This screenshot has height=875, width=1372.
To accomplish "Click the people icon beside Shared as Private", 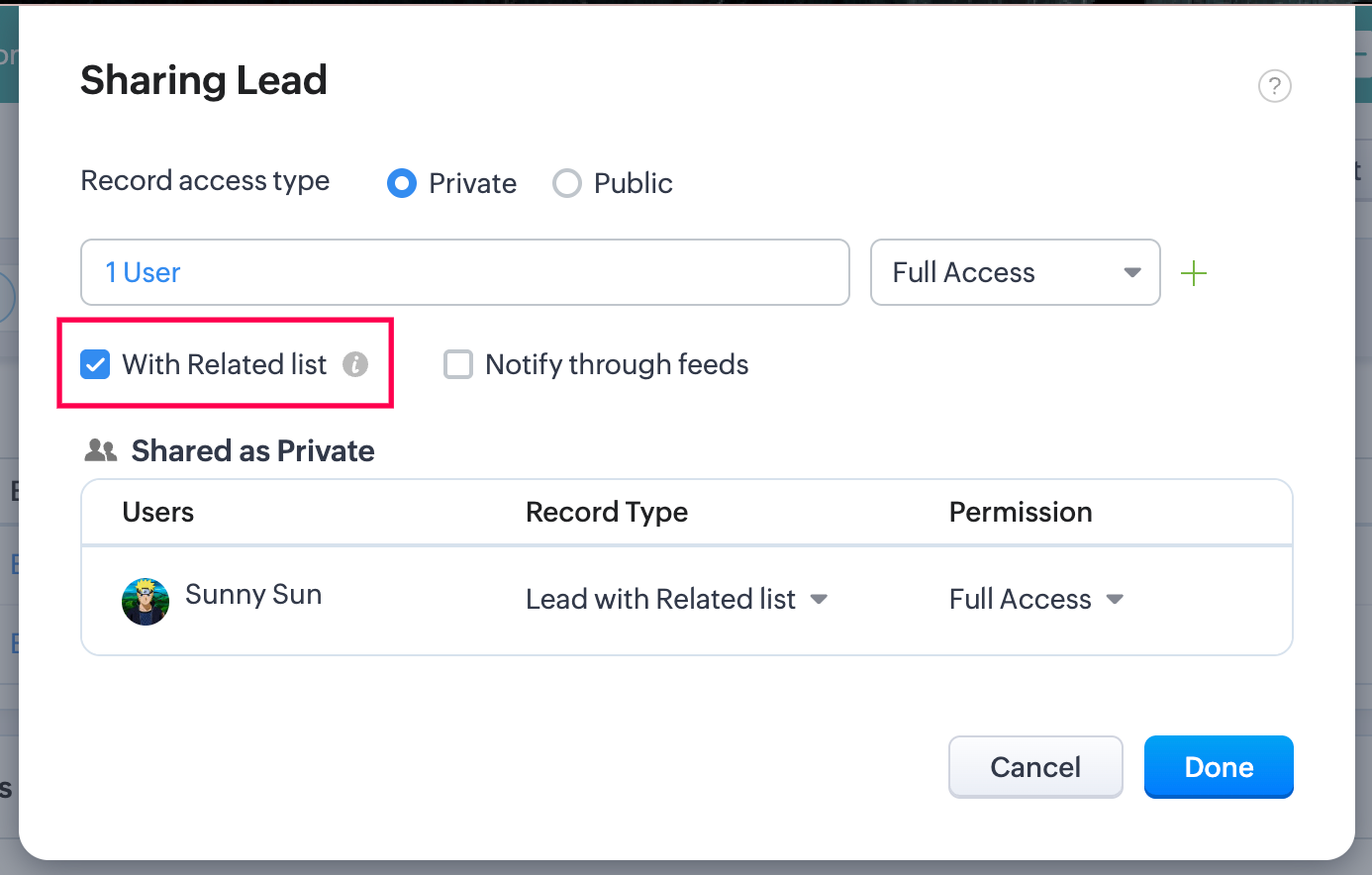I will (x=101, y=451).
